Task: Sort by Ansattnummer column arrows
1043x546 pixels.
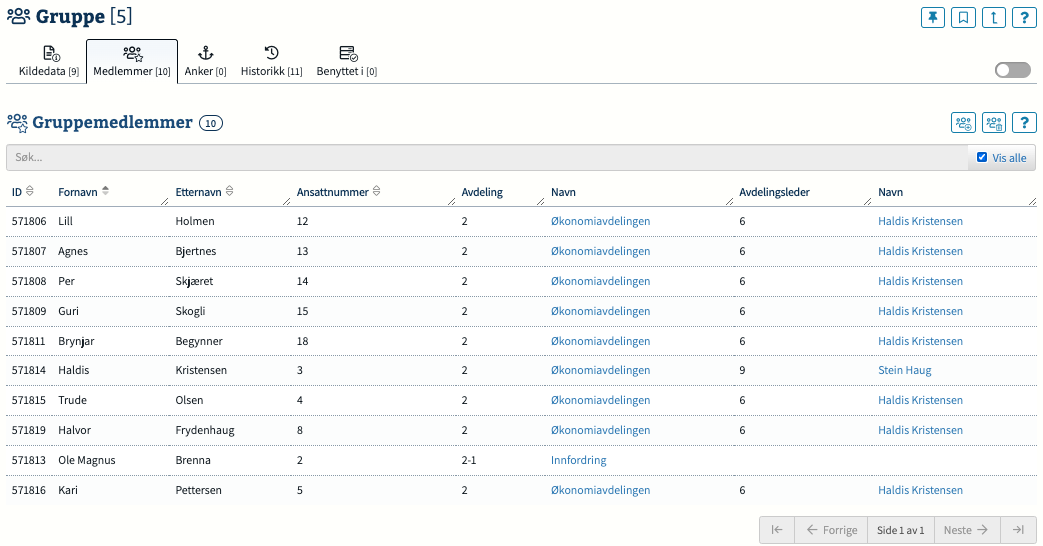Action: [x=376, y=192]
